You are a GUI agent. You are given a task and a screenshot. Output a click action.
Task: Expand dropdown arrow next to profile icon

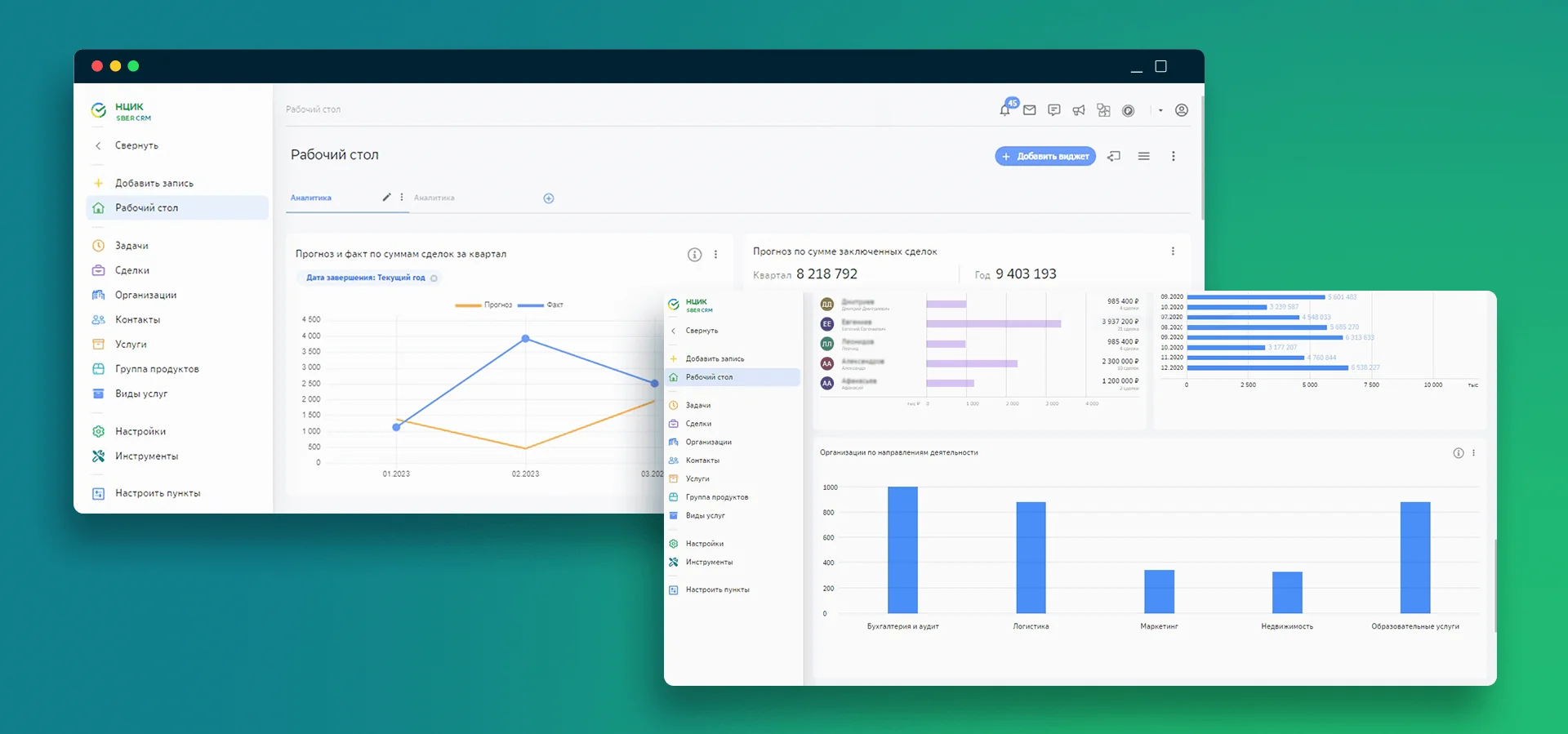pos(1160,110)
